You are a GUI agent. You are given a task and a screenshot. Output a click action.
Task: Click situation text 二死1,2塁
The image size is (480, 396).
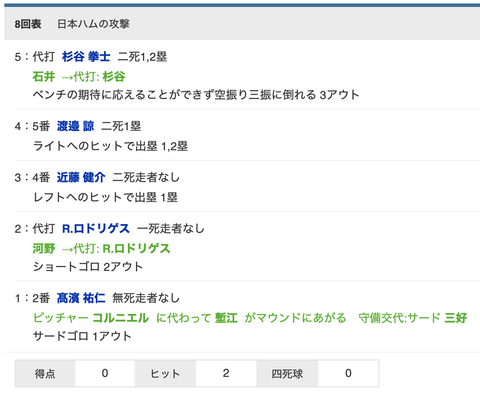(x=142, y=57)
